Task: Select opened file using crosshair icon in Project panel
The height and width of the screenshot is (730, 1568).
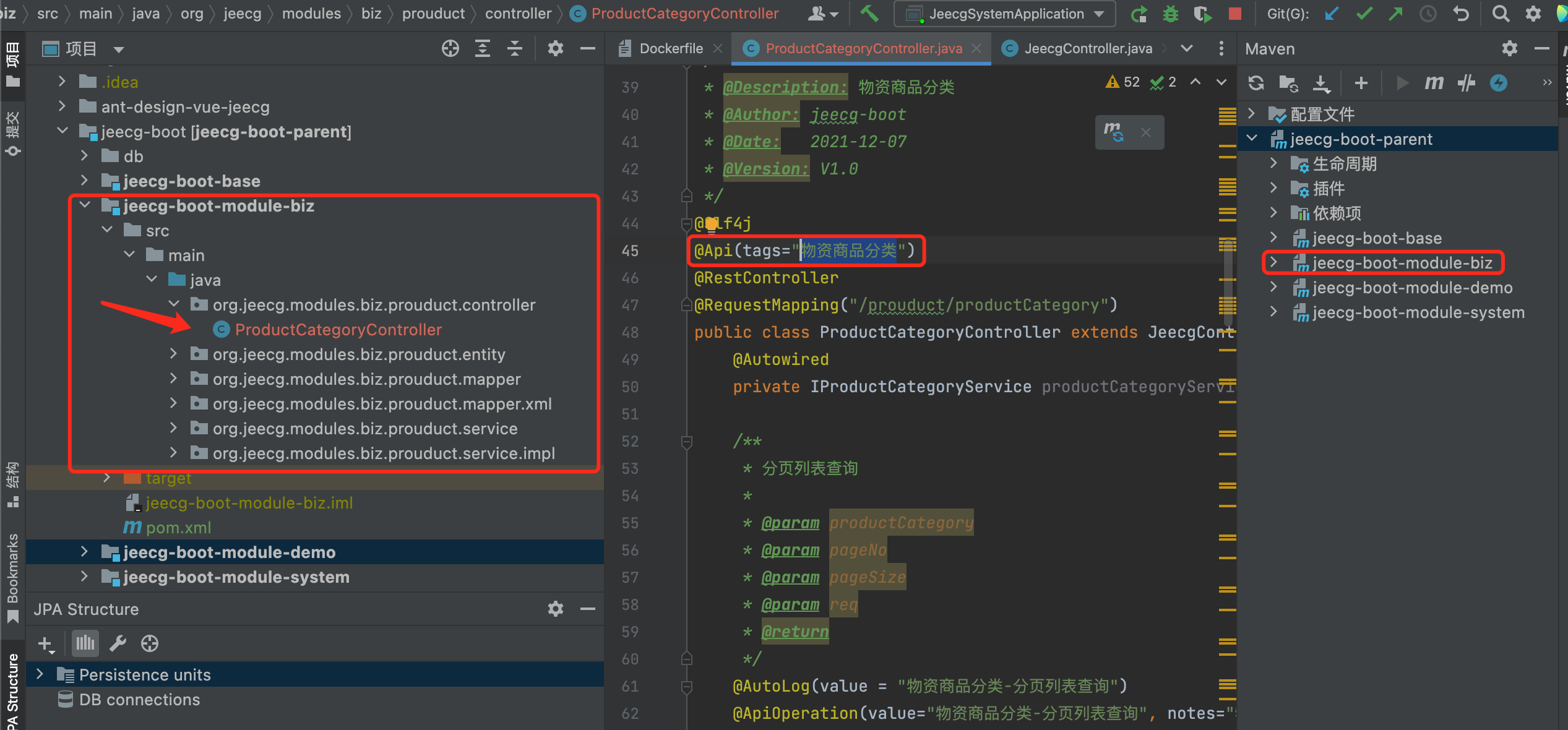Action: [450, 48]
